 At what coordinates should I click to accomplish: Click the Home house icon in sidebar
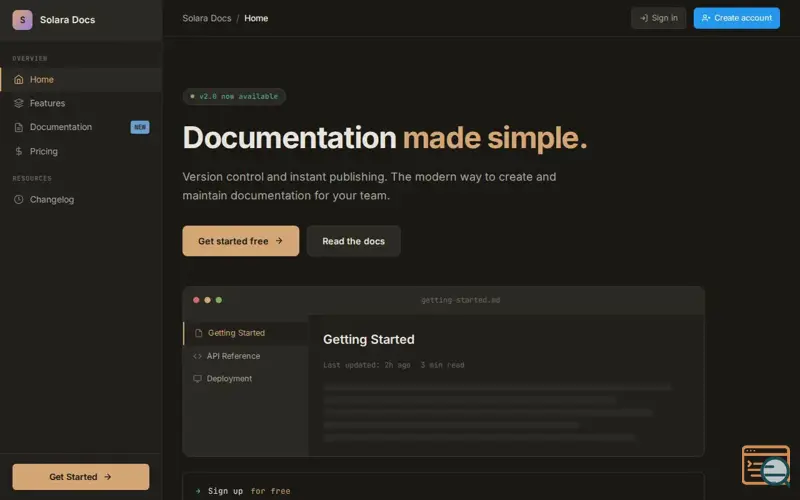tap(19, 80)
